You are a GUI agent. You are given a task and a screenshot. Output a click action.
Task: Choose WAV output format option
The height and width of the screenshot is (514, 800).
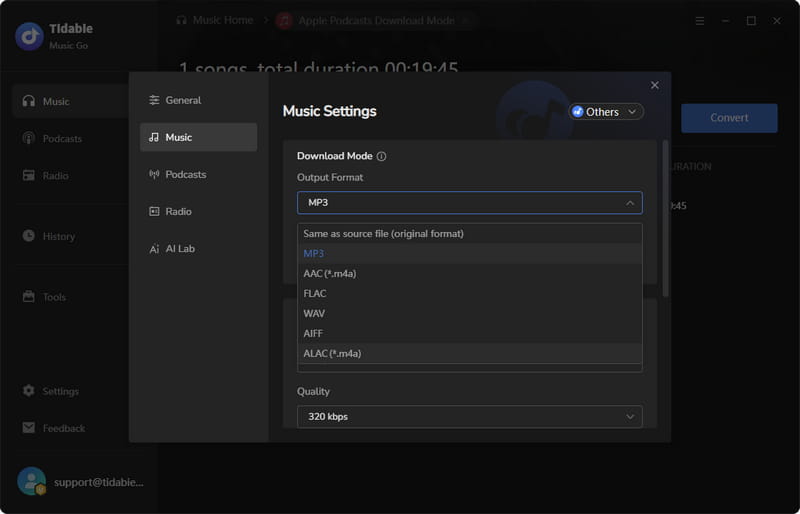click(469, 313)
